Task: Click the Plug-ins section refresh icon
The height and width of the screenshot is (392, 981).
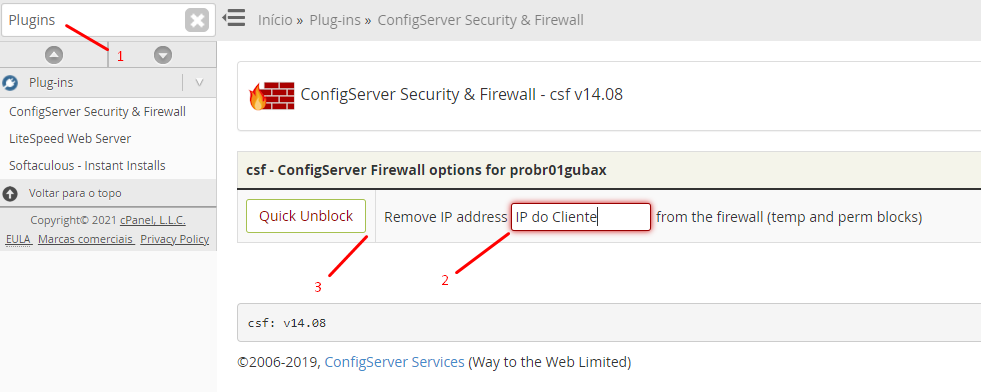Action: click(10, 83)
